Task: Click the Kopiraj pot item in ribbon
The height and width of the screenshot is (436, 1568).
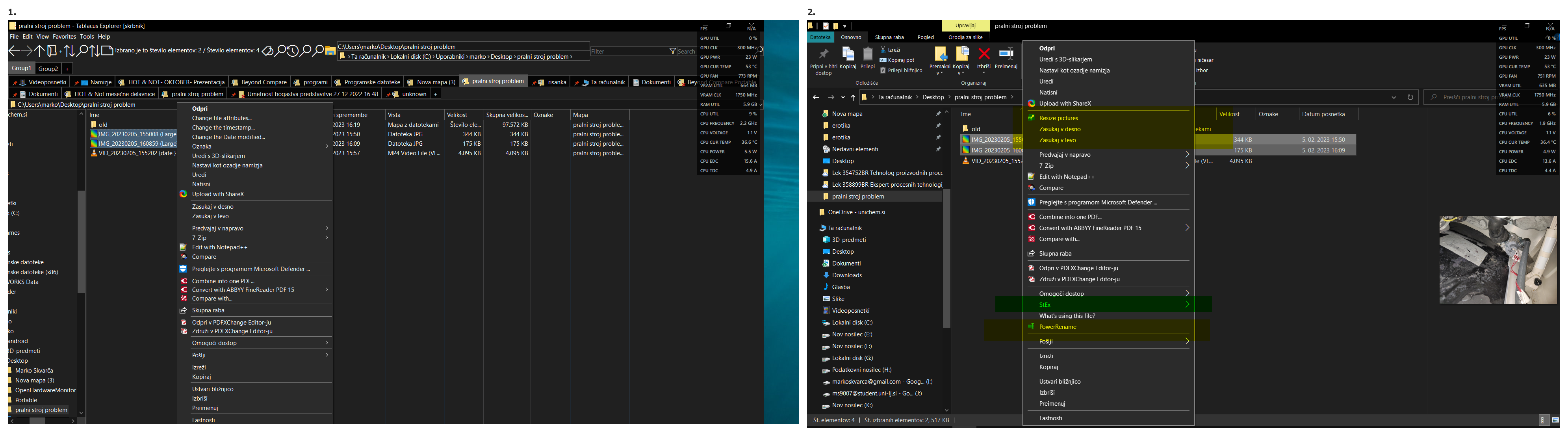Action: tap(897, 60)
